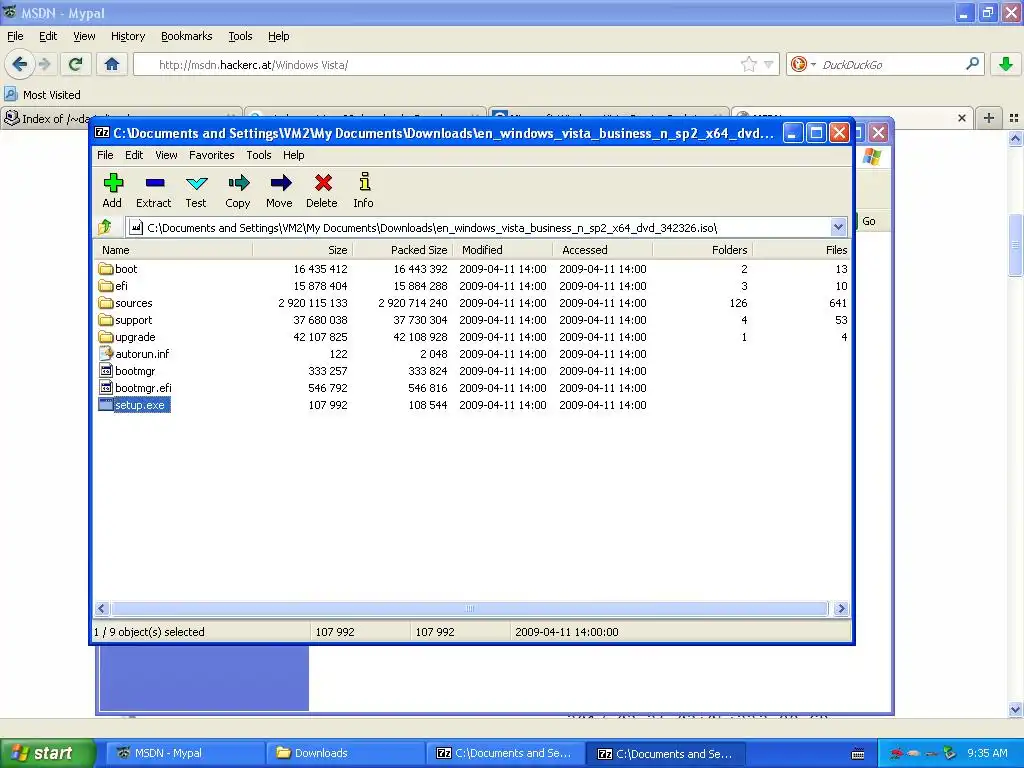This screenshot has width=1024, height=768.
Task: Click the setup.exe file icon
Action: [106, 405]
